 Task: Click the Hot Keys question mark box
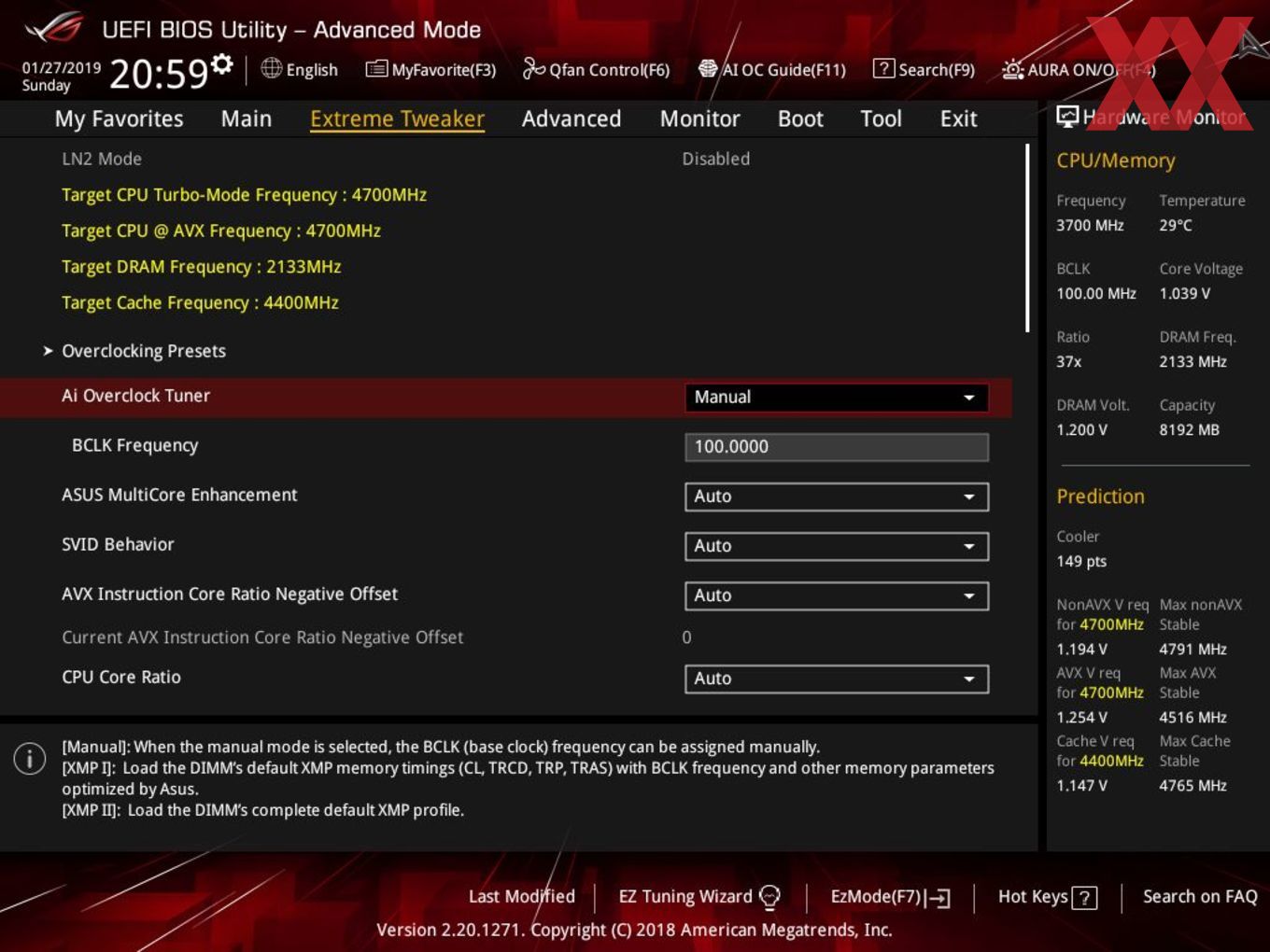[1084, 898]
